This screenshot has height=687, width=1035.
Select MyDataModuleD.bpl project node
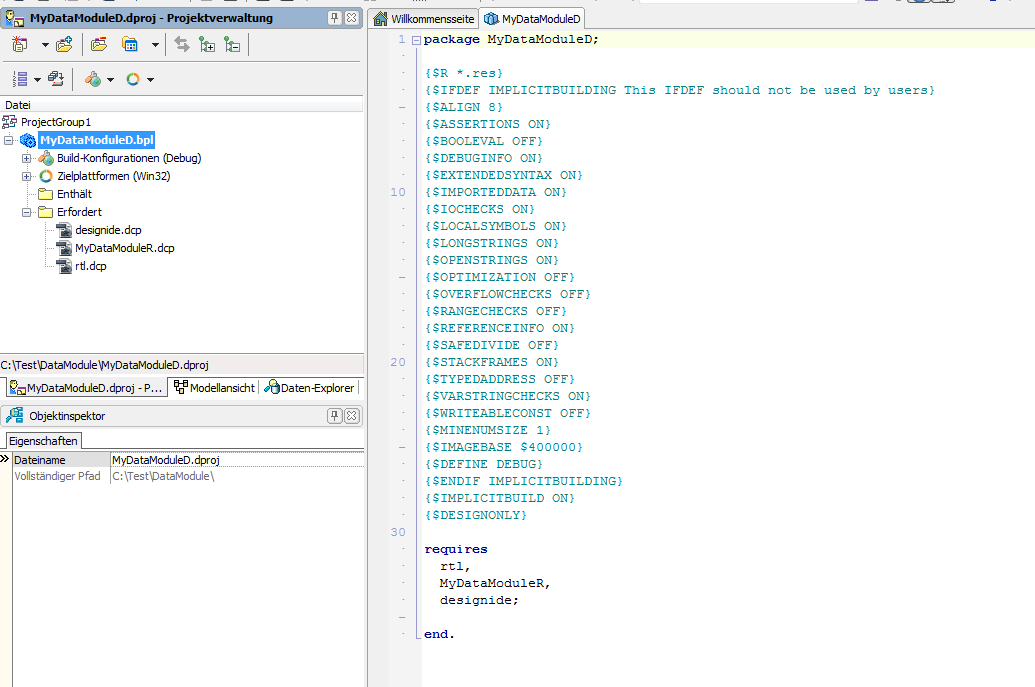click(96, 140)
